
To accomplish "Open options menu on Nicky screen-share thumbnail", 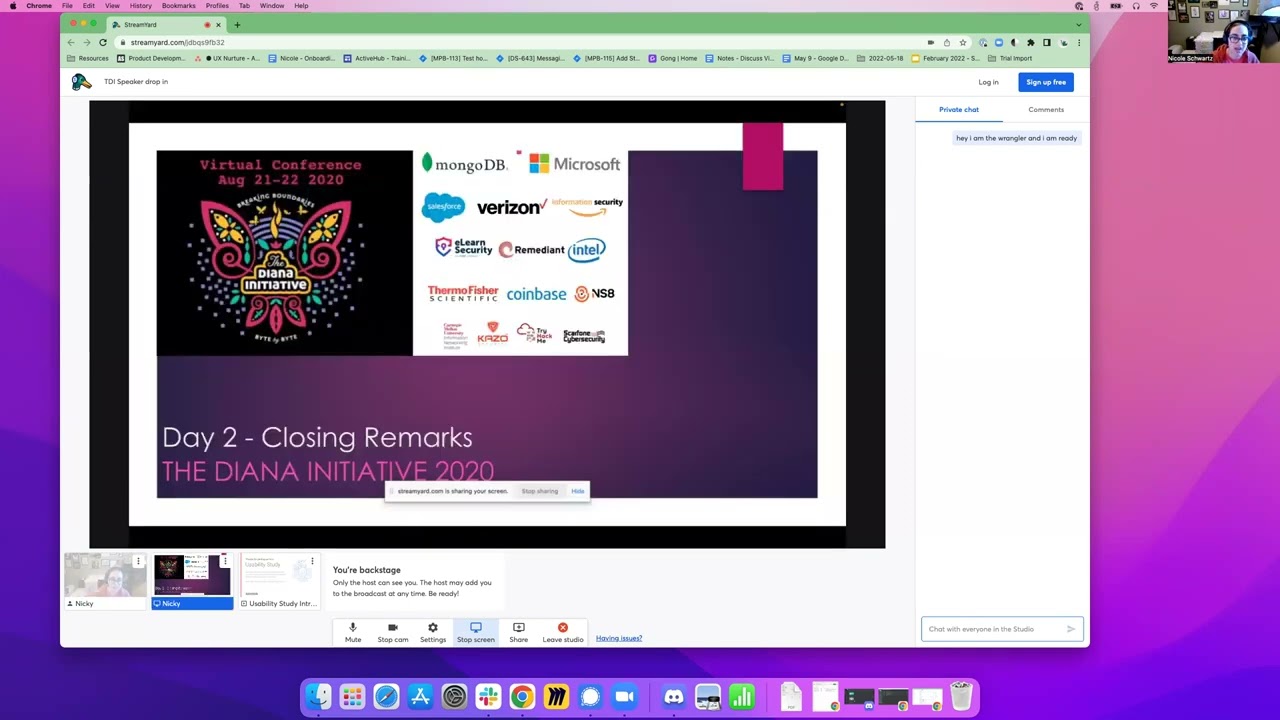I will [x=225, y=561].
